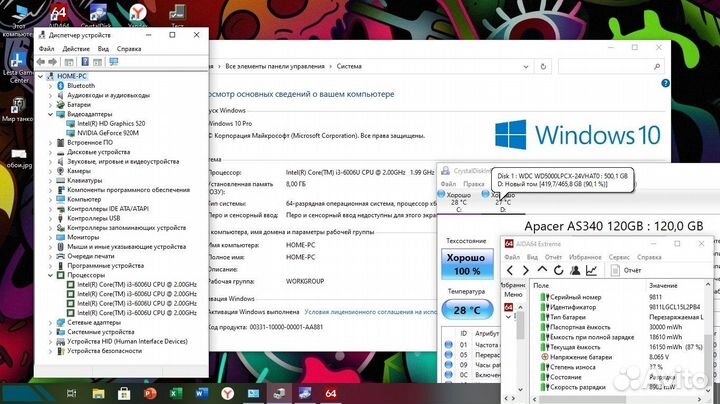This screenshot has width=720, height=404.
Task: Expand Дисковые устройства category
Action: click(x=51, y=152)
